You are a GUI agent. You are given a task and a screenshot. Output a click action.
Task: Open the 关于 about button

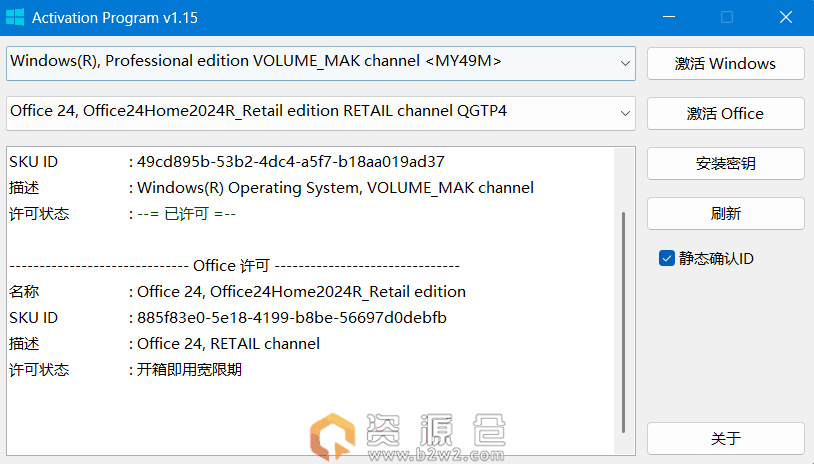coord(725,438)
